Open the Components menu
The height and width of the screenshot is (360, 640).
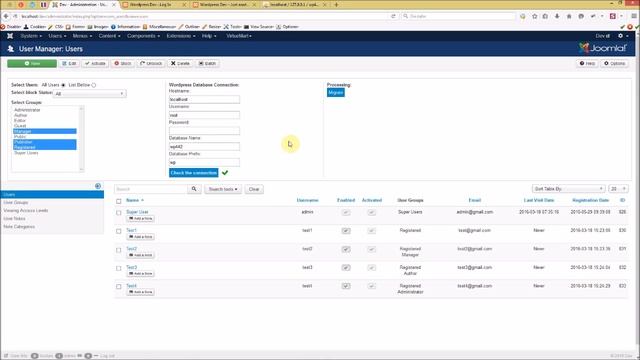[x=143, y=36]
